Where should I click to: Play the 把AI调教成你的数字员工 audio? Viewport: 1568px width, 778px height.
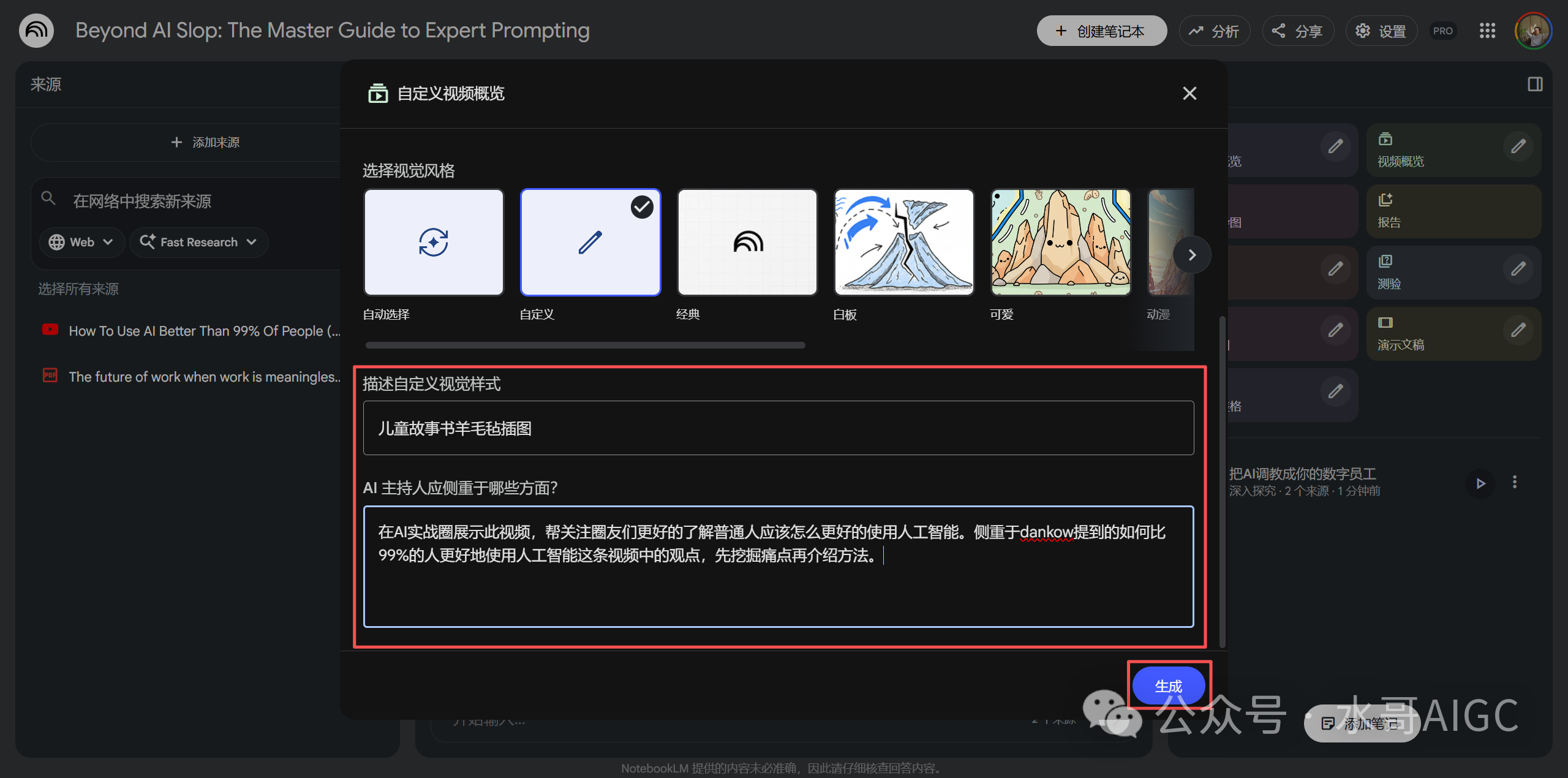pyautogui.click(x=1480, y=483)
